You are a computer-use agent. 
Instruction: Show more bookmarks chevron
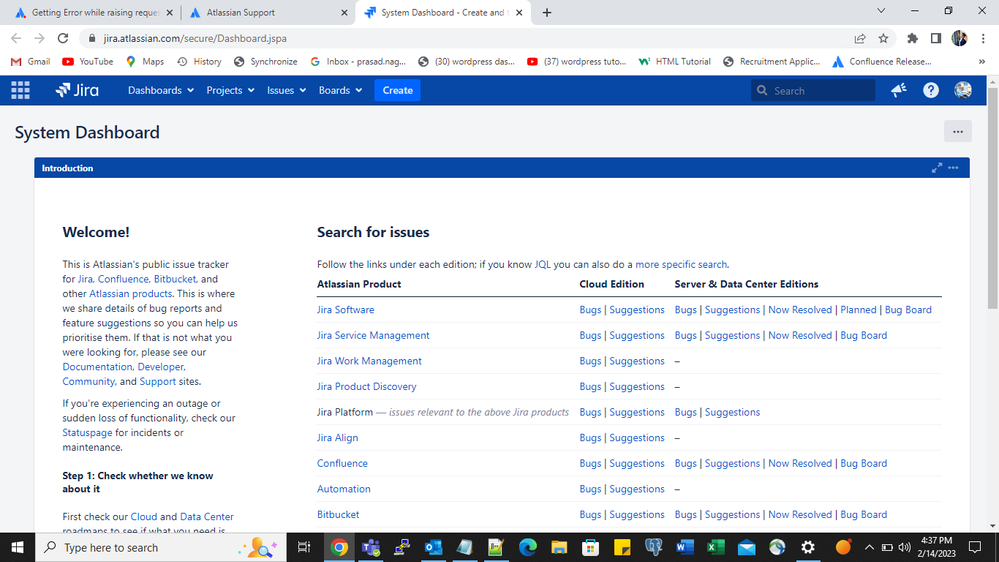tap(982, 62)
